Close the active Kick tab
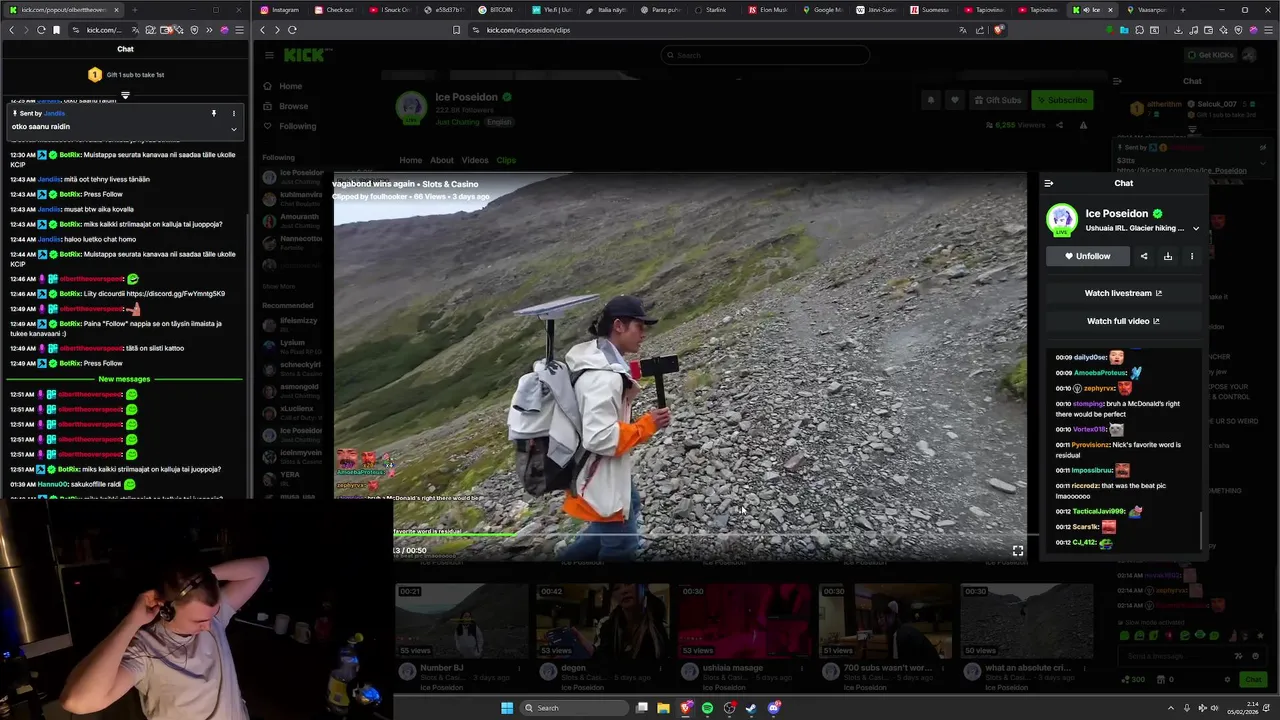Screen dimensions: 1280x720 (x=1112, y=9)
